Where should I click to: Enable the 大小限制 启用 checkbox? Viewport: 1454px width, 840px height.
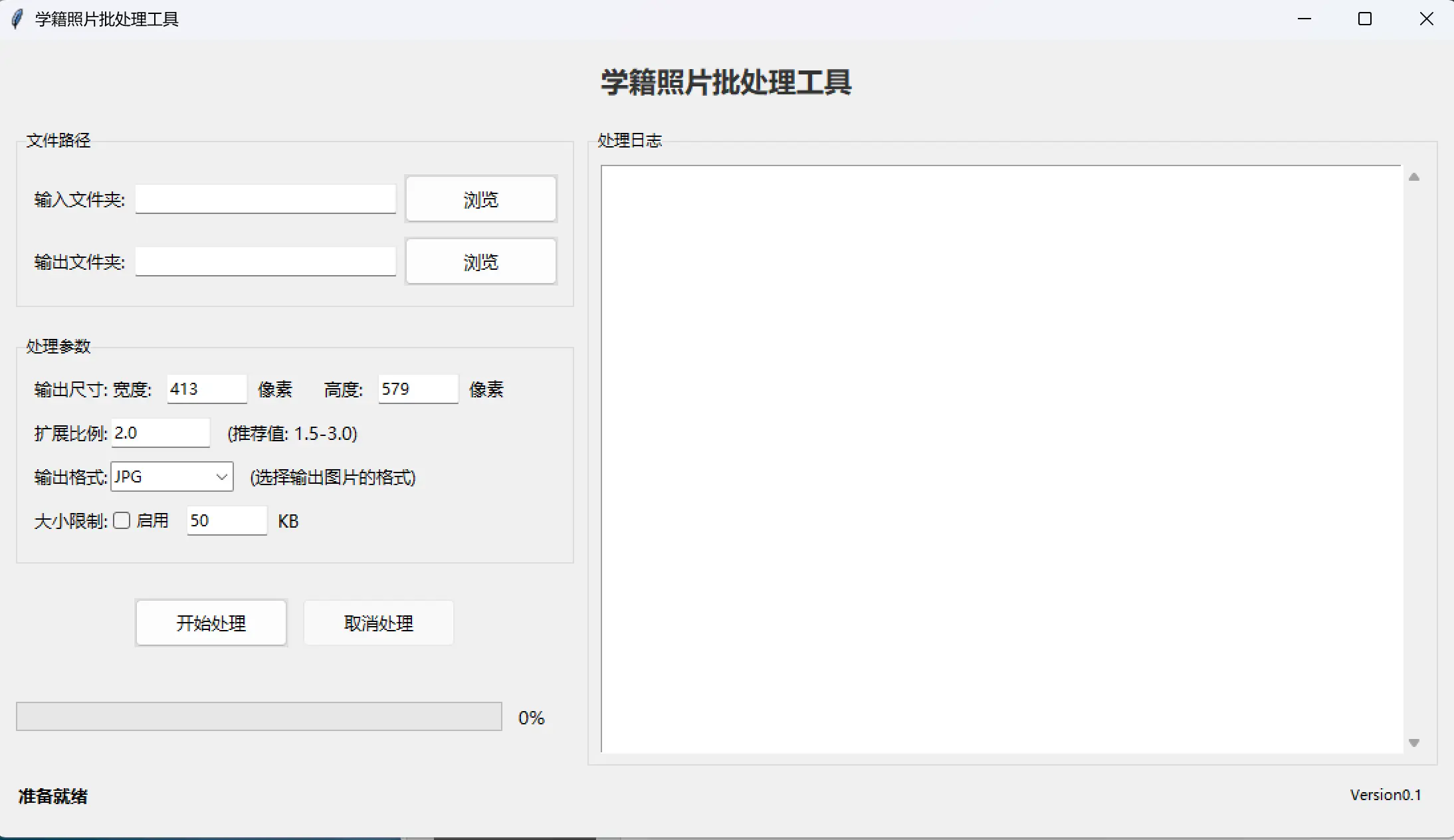coord(122,520)
